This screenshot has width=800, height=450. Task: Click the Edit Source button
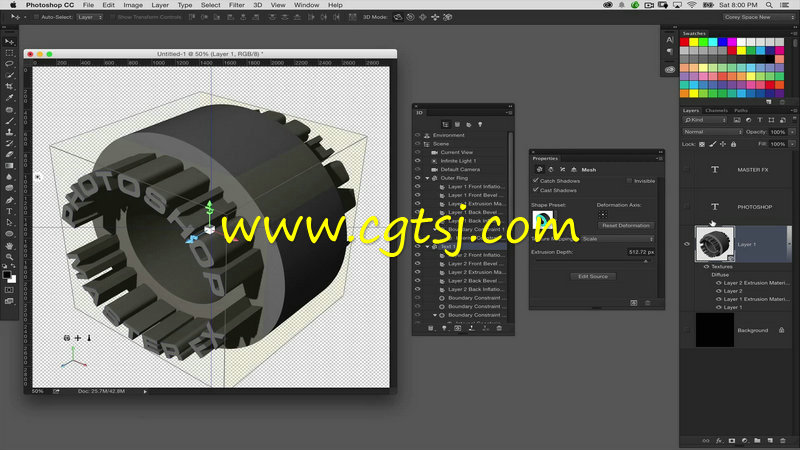click(x=593, y=276)
